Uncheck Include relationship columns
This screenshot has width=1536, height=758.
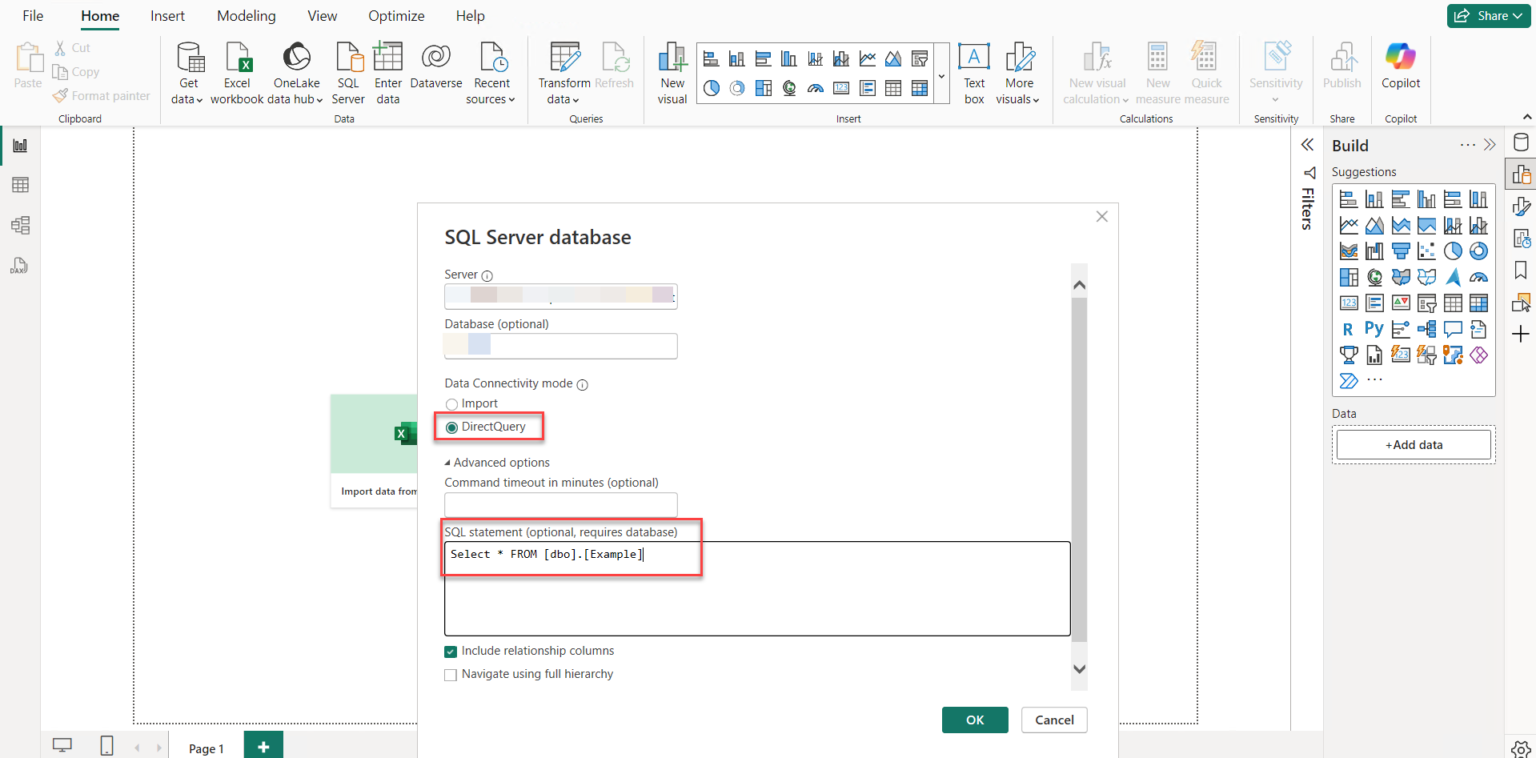(x=450, y=650)
